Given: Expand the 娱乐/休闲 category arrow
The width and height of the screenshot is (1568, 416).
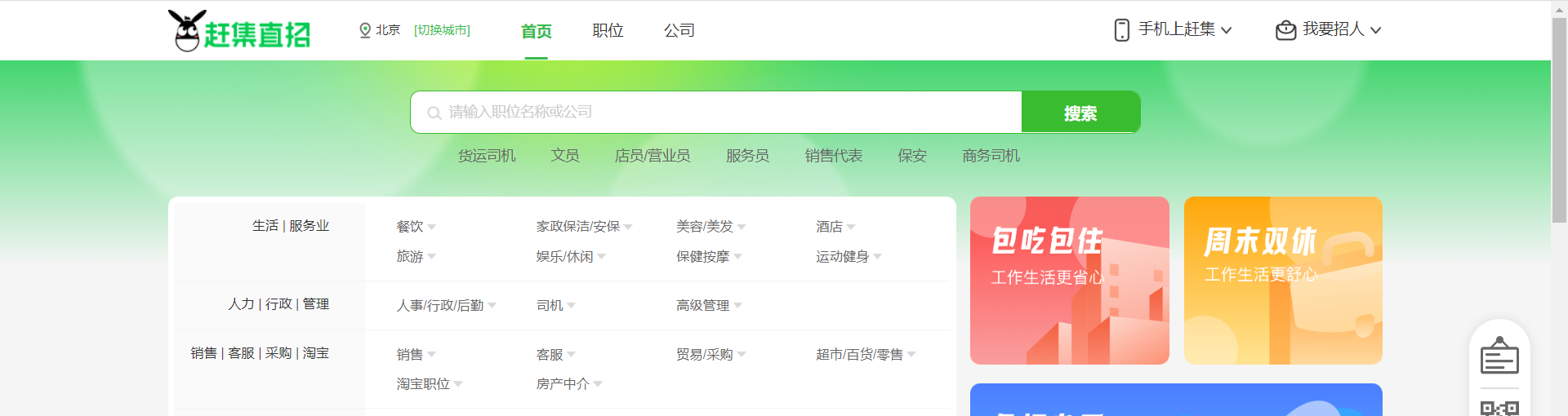Looking at the screenshot, I should tap(601, 256).
